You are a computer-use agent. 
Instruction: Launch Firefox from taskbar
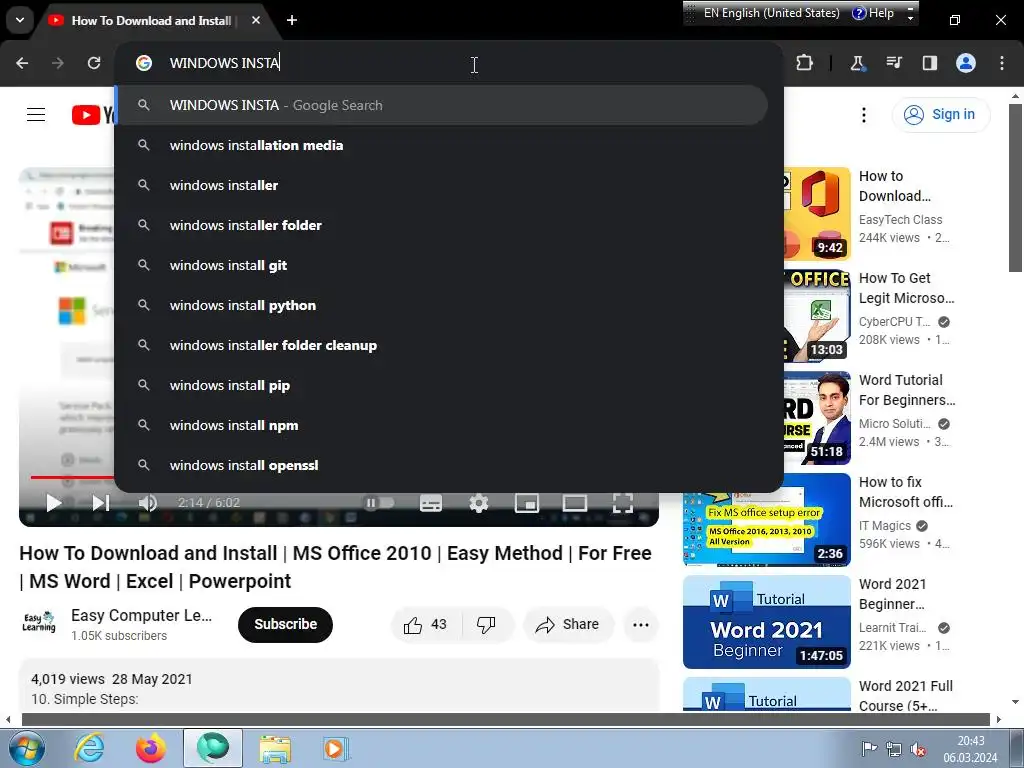pyautogui.click(x=150, y=748)
